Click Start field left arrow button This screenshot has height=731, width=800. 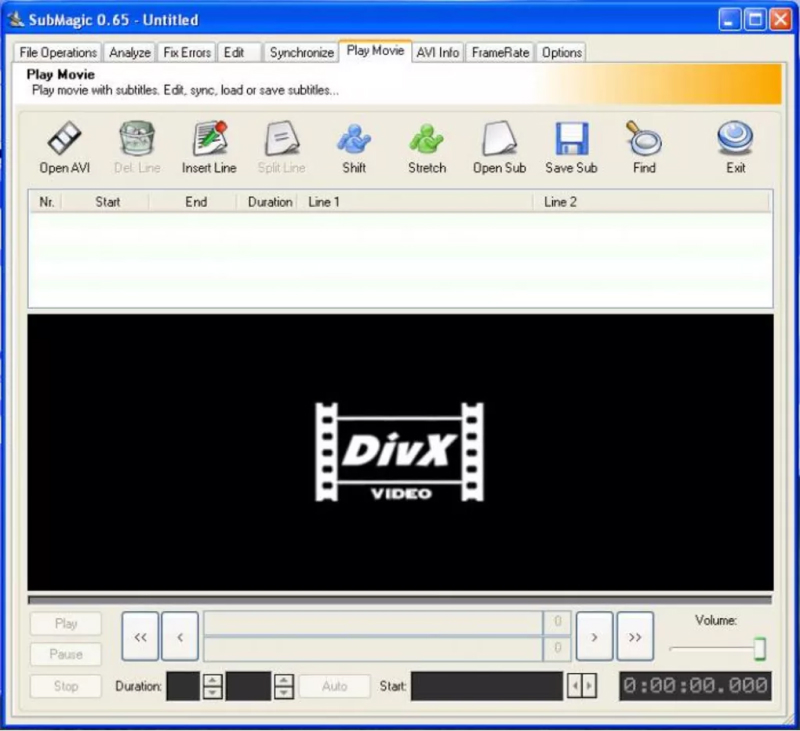click(575, 686)
